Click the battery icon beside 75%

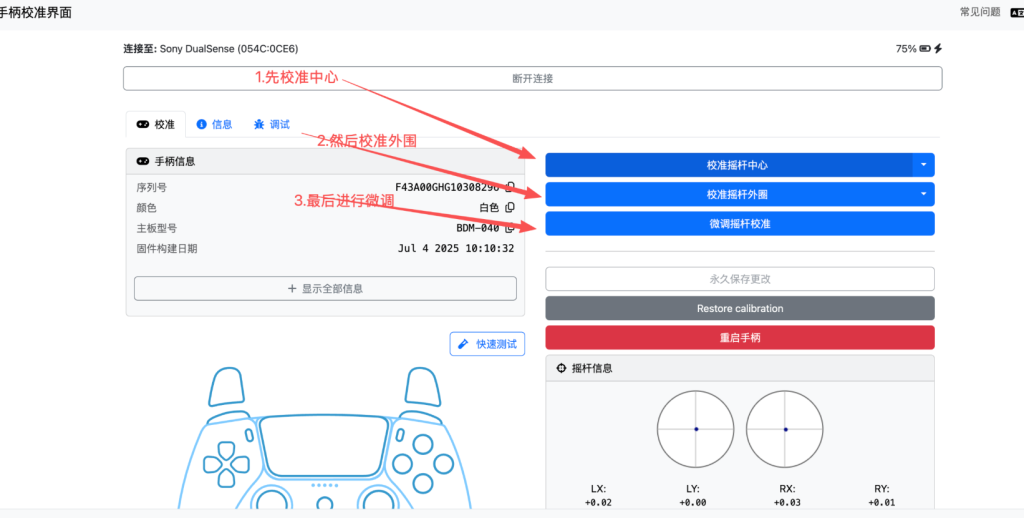tap(925, 48)
